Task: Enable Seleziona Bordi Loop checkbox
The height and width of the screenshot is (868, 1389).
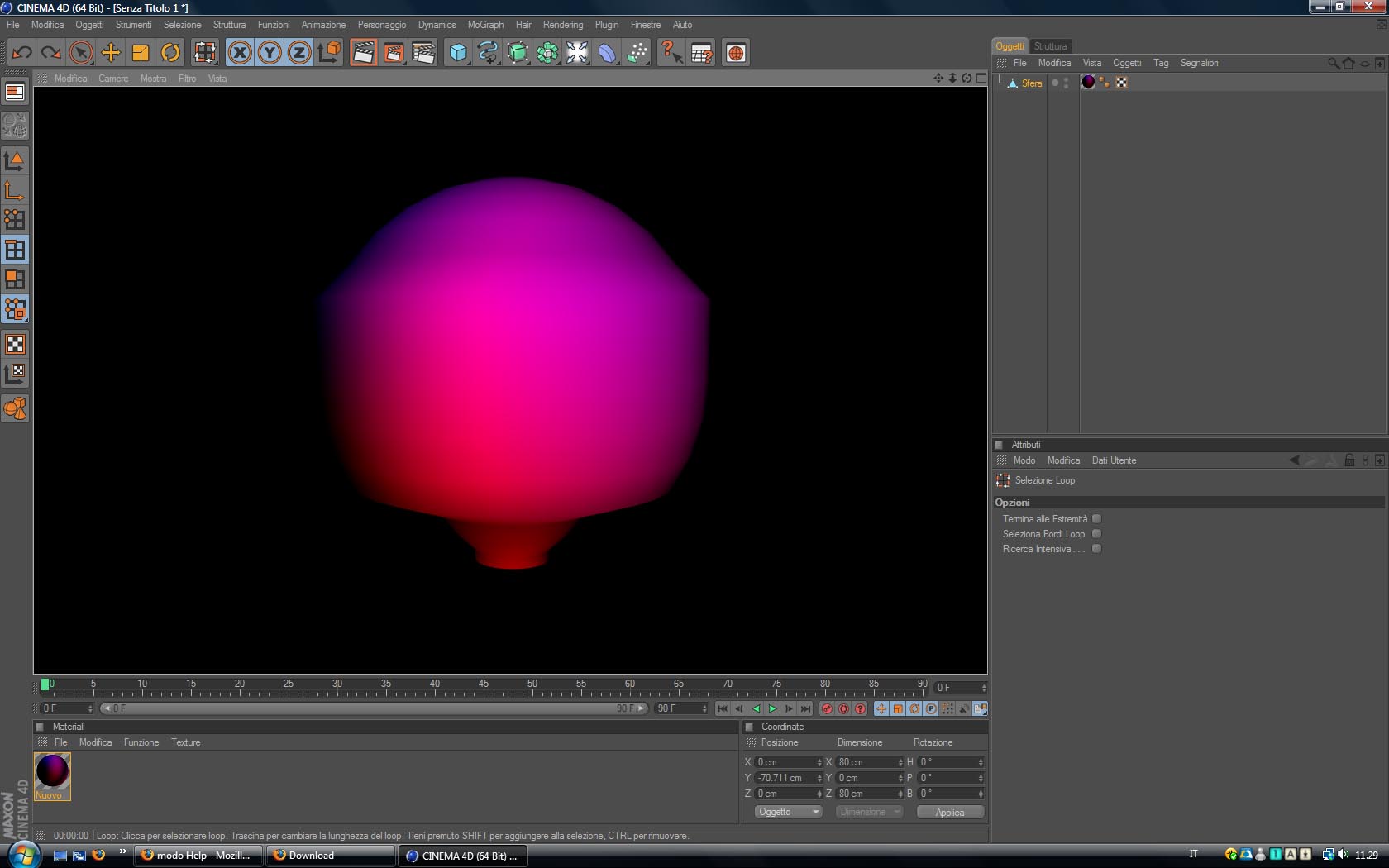Action: (1096, 534)
